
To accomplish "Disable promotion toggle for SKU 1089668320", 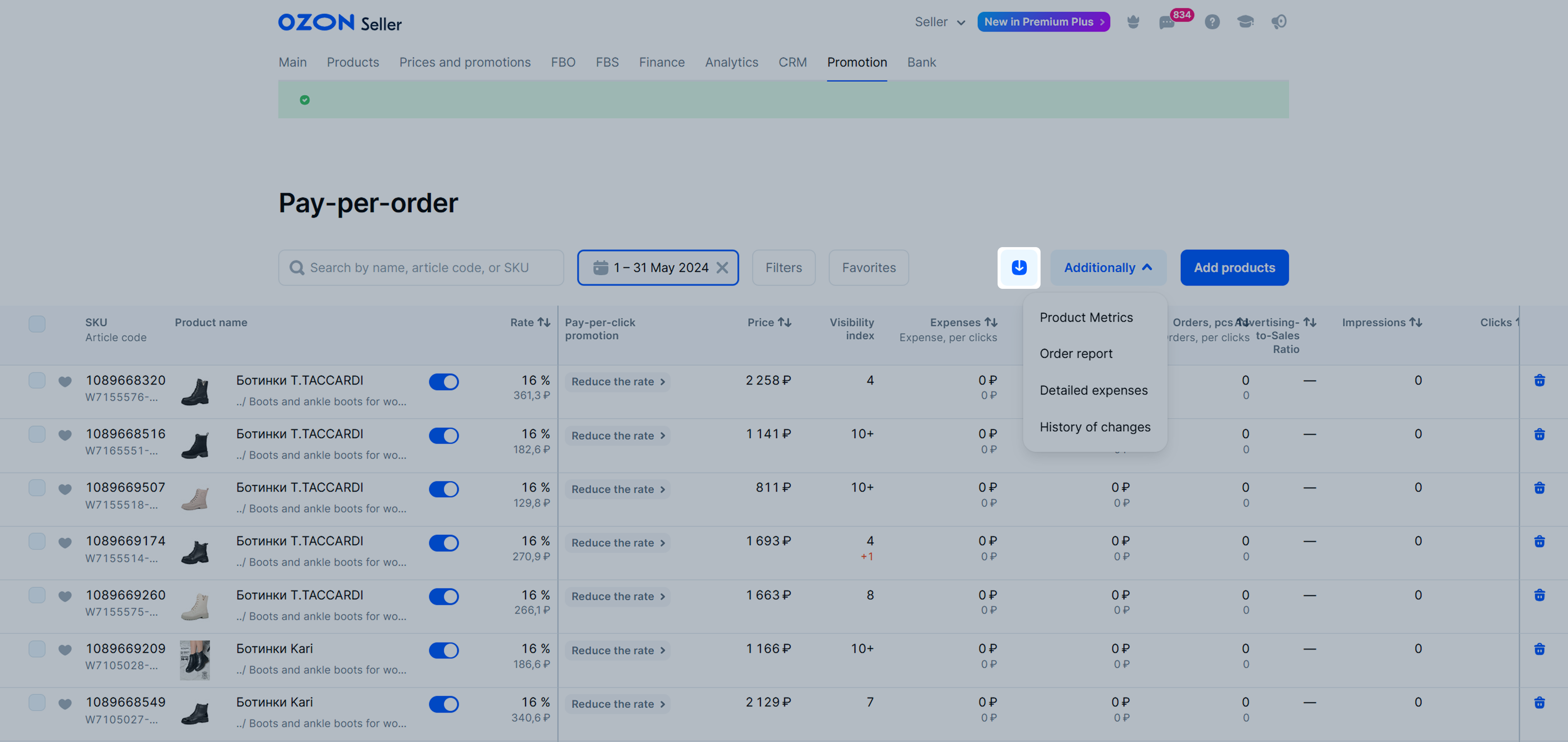I will click(x=444, y=382).
